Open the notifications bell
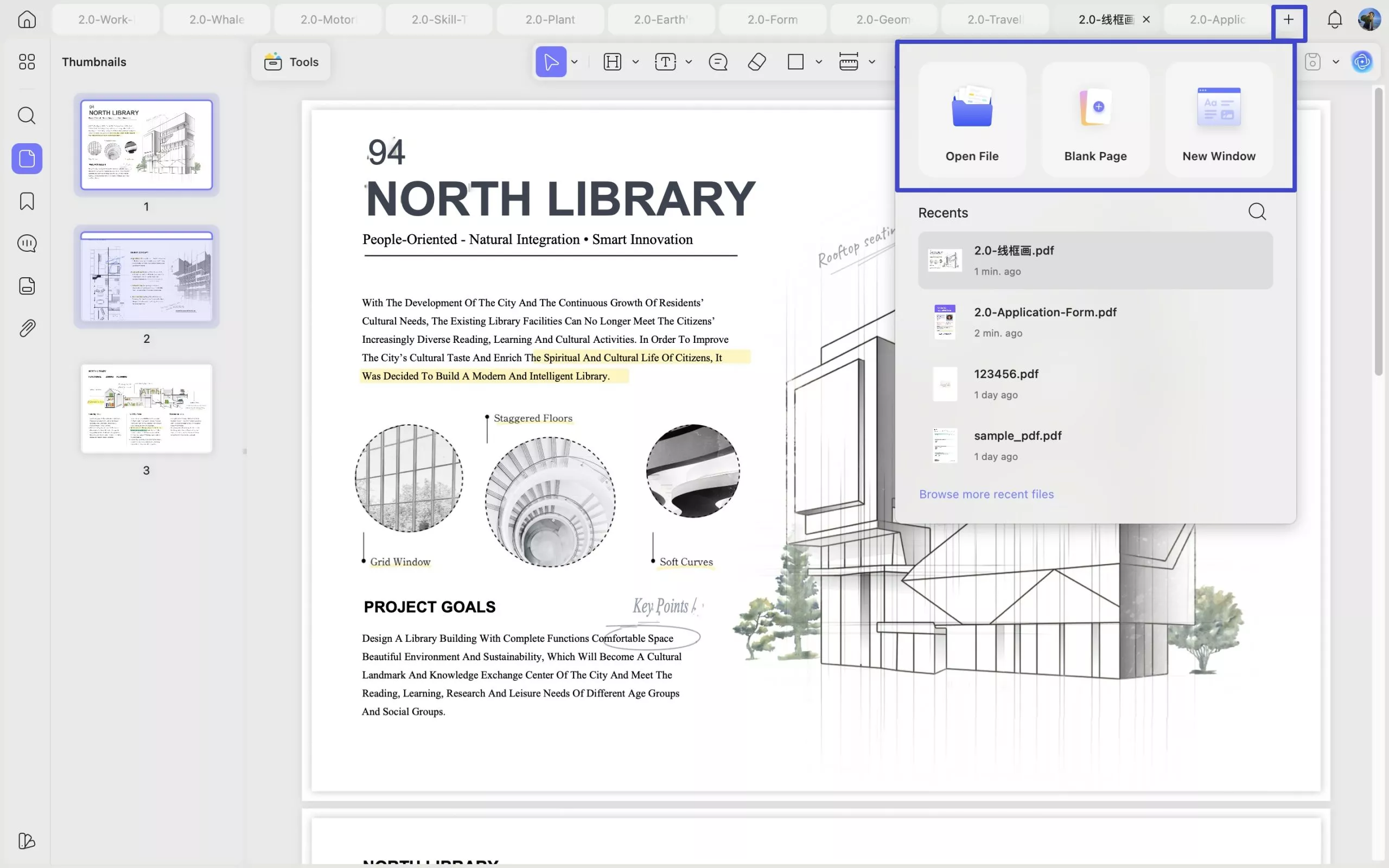The height and width of the screenshot is (868, 1389). click(1335, 20)
